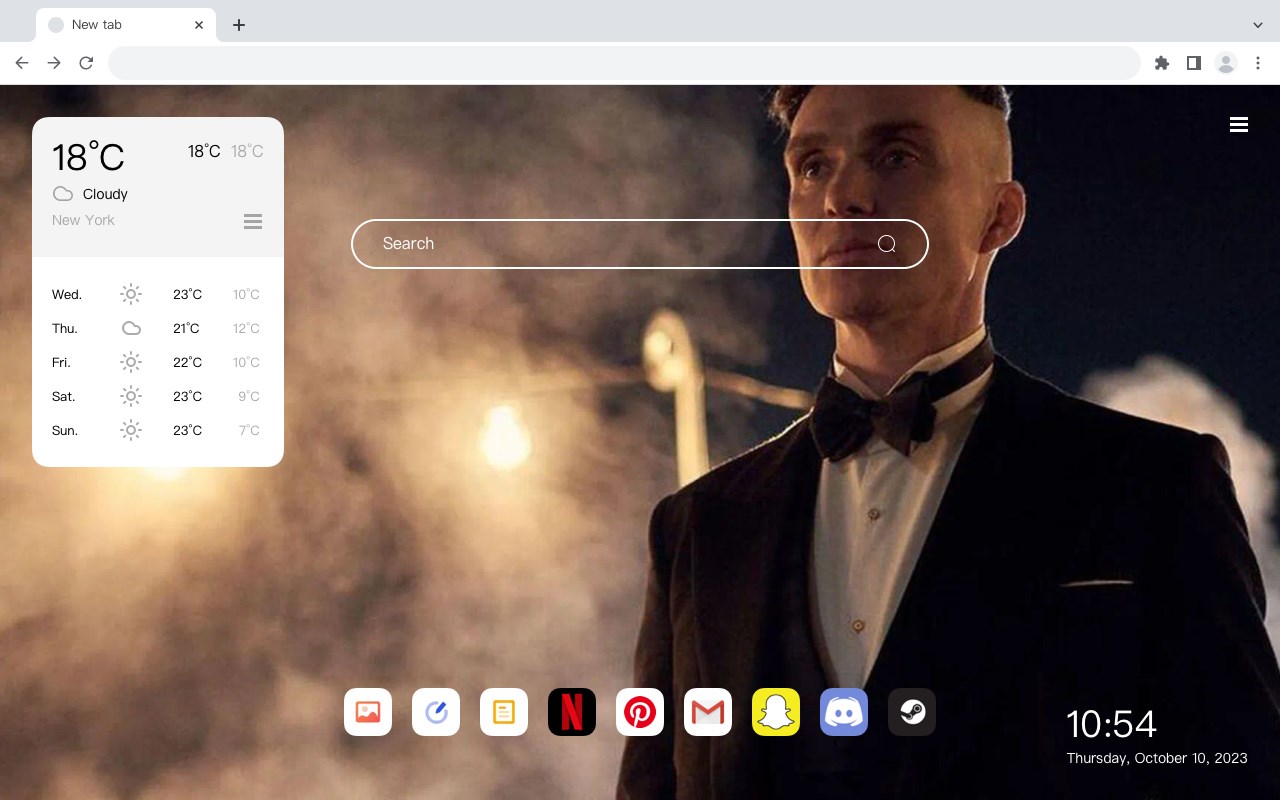Click the Extensions puzzle icon
Viewport: 1280px width, 800px height.
pyautogui.click(x=1161, y=63)
